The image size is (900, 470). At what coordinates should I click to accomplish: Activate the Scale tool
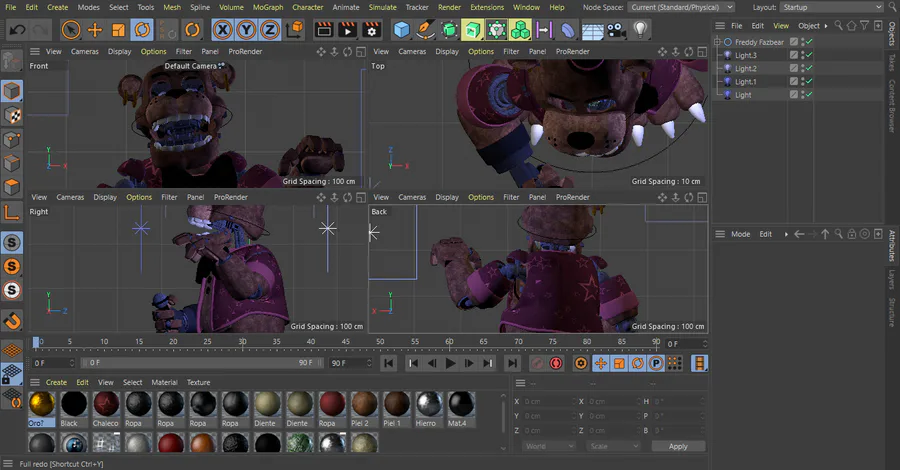coord(118,29)
